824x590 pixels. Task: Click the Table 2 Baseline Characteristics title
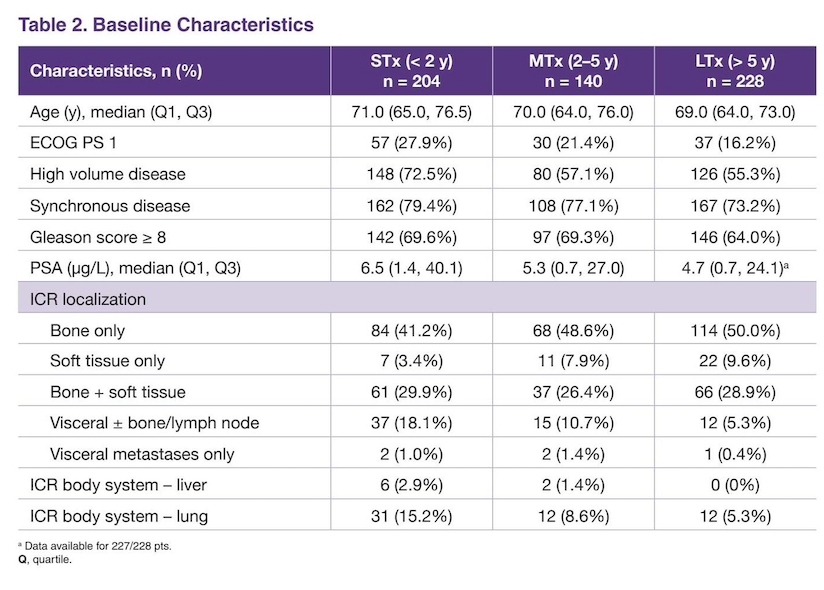click(166, 25)
